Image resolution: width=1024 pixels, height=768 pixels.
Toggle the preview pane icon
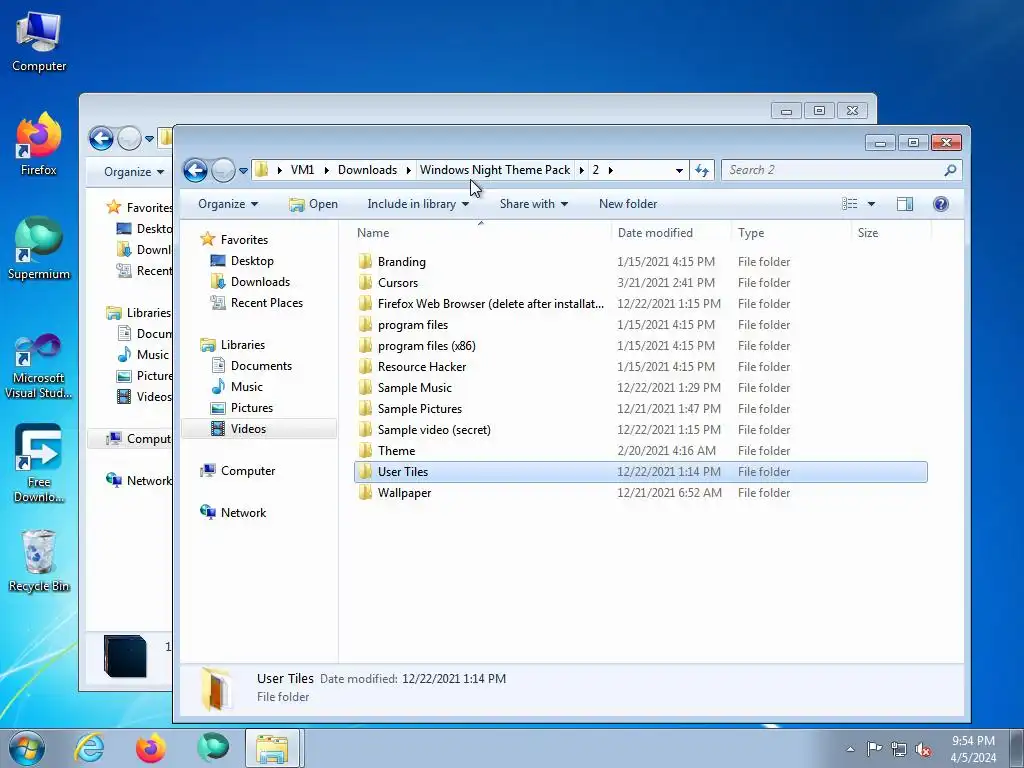click(904, 204)
